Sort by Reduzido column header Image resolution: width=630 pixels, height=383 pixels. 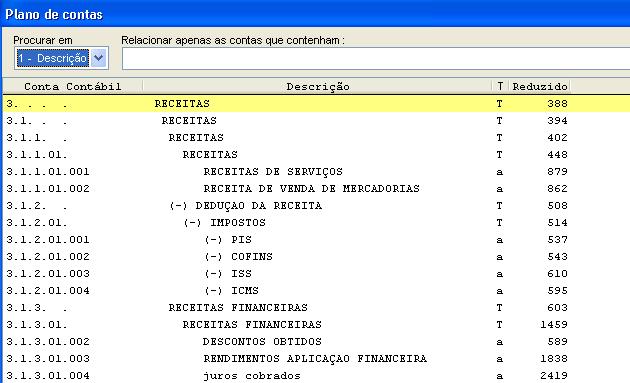[x=540, y=86]
